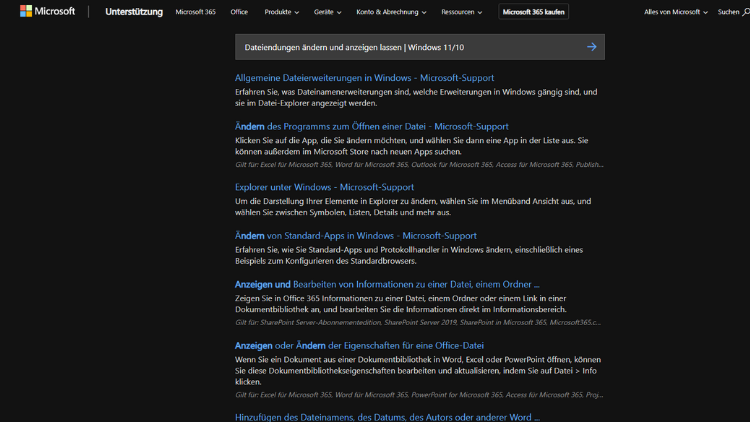The height and width of the screenshot is (422, 750).
Task: Click description starting 'Um die Darstellung Ihrer Elemente'
Action: [413, 207]
